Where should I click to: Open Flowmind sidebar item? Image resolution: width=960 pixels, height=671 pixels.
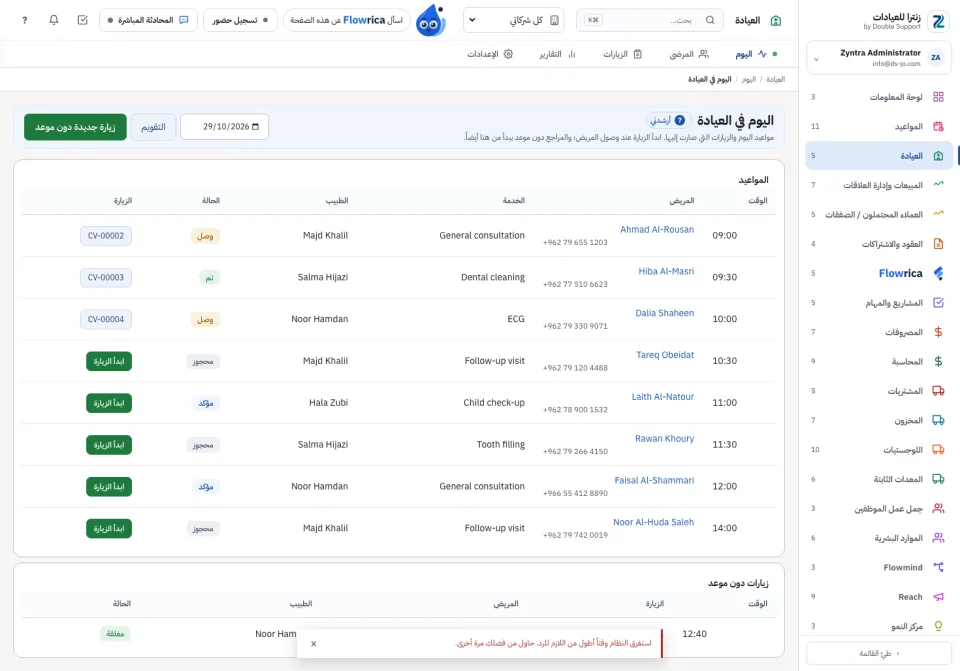879,567
